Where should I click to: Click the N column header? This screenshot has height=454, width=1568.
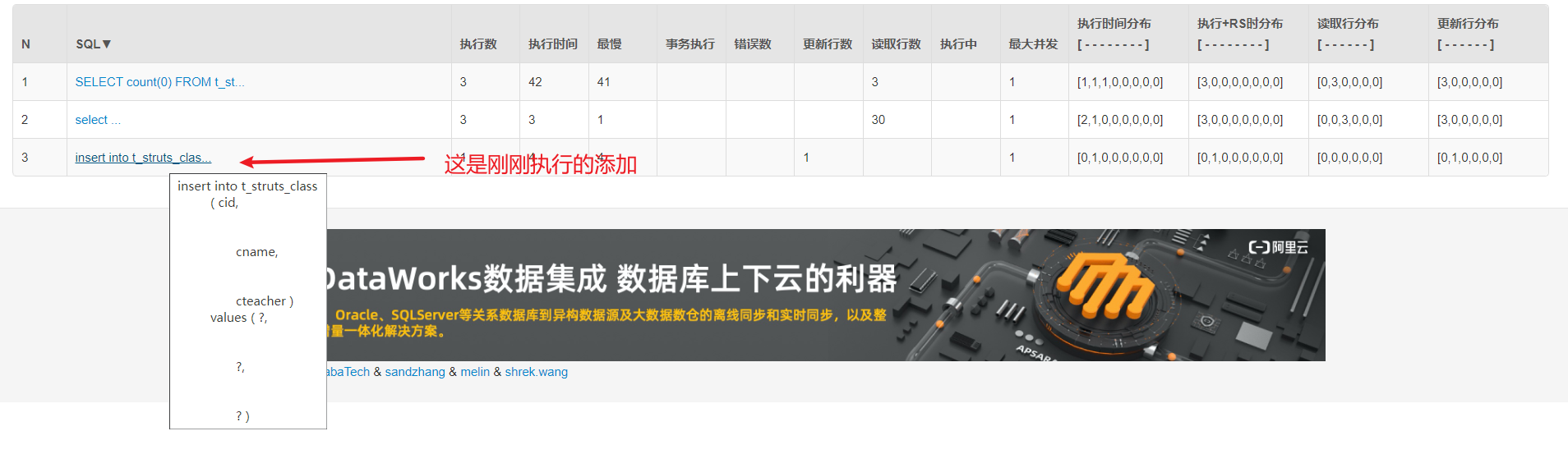25,44
